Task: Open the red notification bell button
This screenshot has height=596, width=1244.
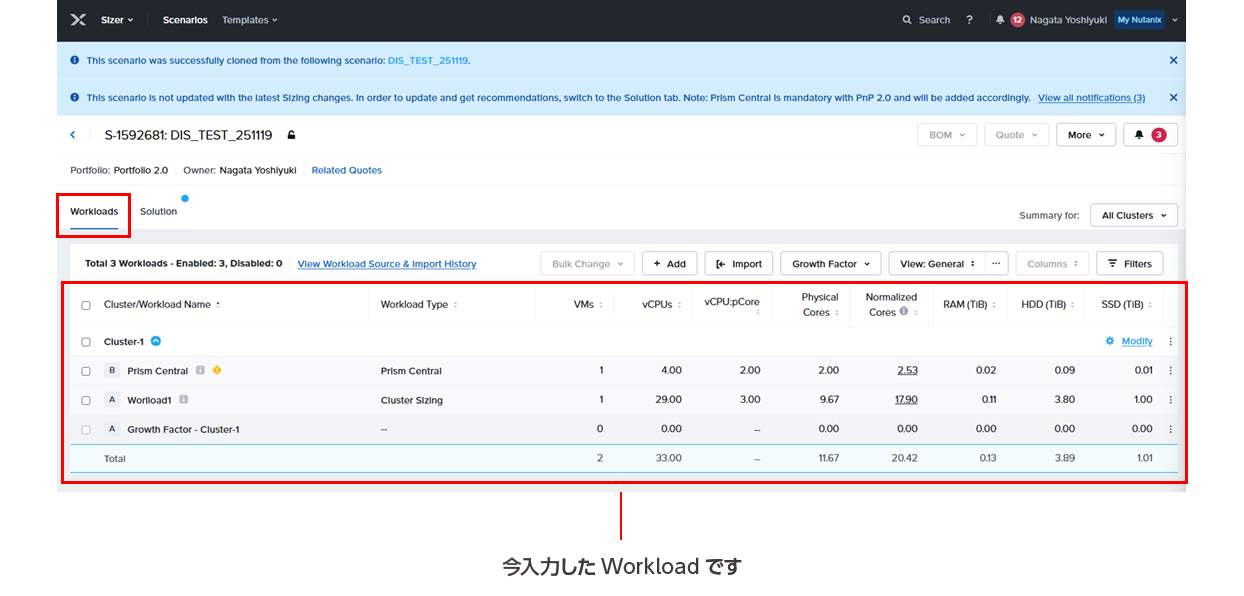Action: [x=1150, y=135]
